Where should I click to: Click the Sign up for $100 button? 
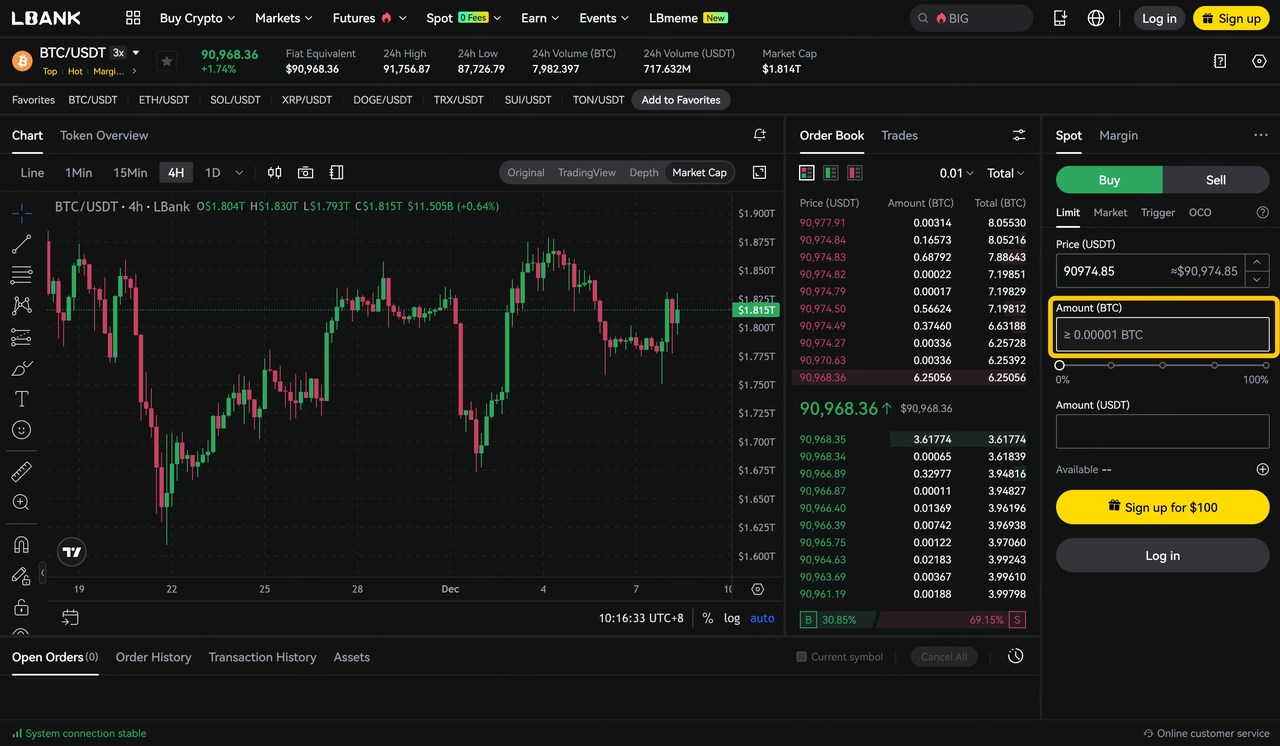[1162, 507]
